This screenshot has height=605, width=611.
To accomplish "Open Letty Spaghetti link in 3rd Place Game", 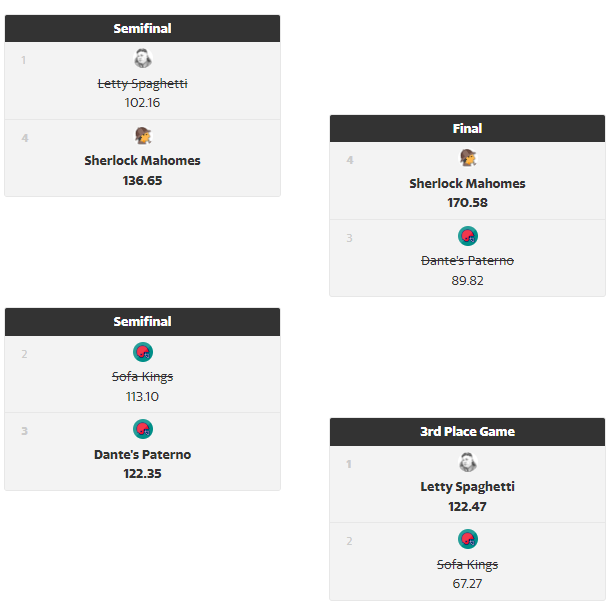I will pyautogui.click(x=467, y=487).
